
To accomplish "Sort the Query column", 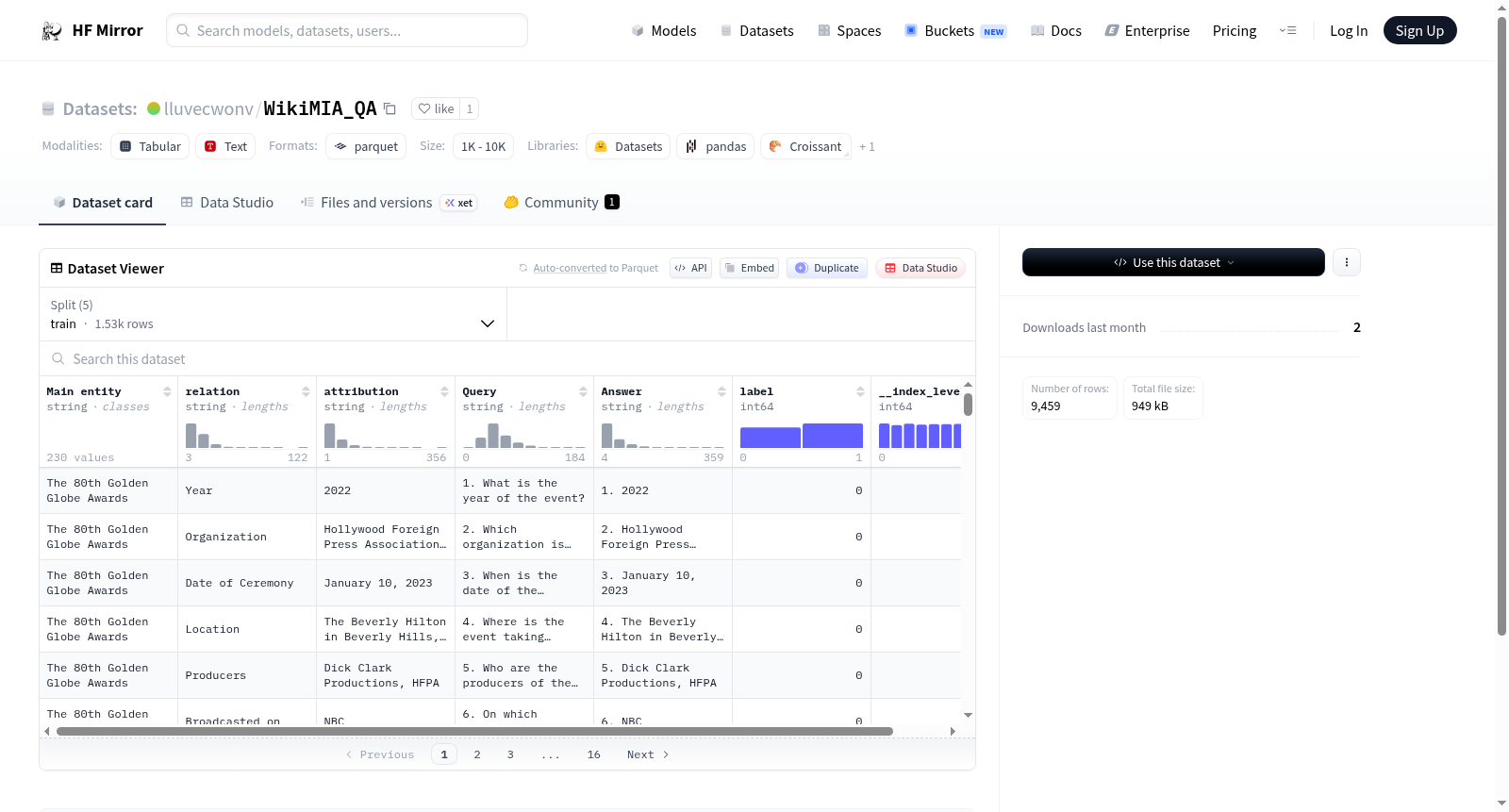I will coord(583,391).
